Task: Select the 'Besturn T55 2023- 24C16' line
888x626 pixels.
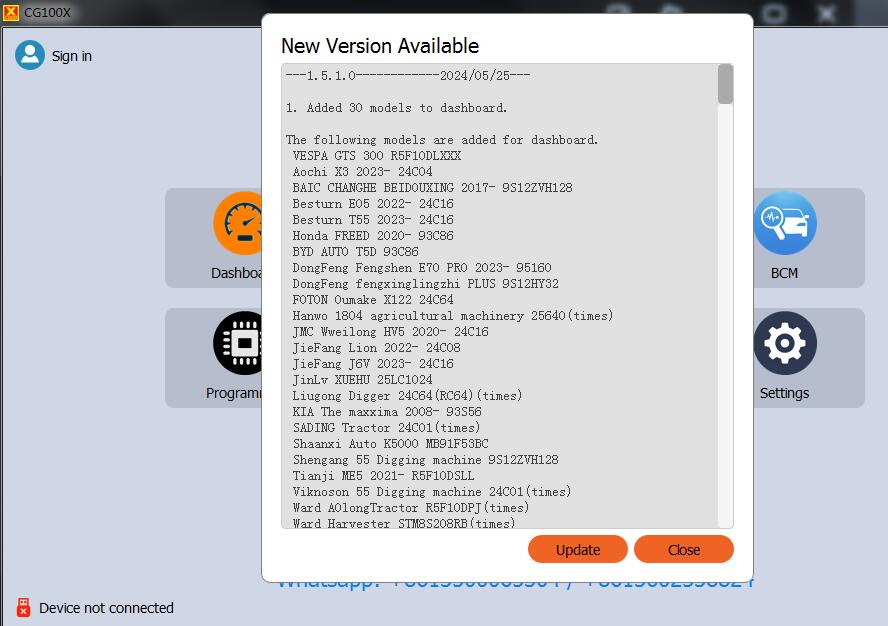Action: [373, 219]
